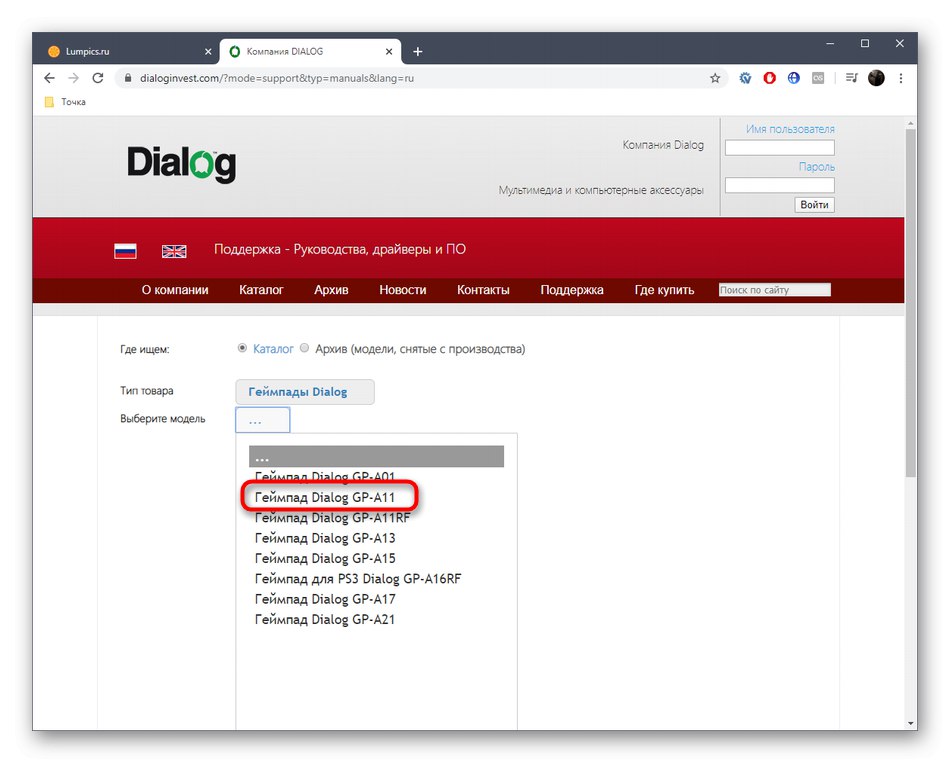
Task: Switch to English language flag
Action: click(x=174, y=251)
